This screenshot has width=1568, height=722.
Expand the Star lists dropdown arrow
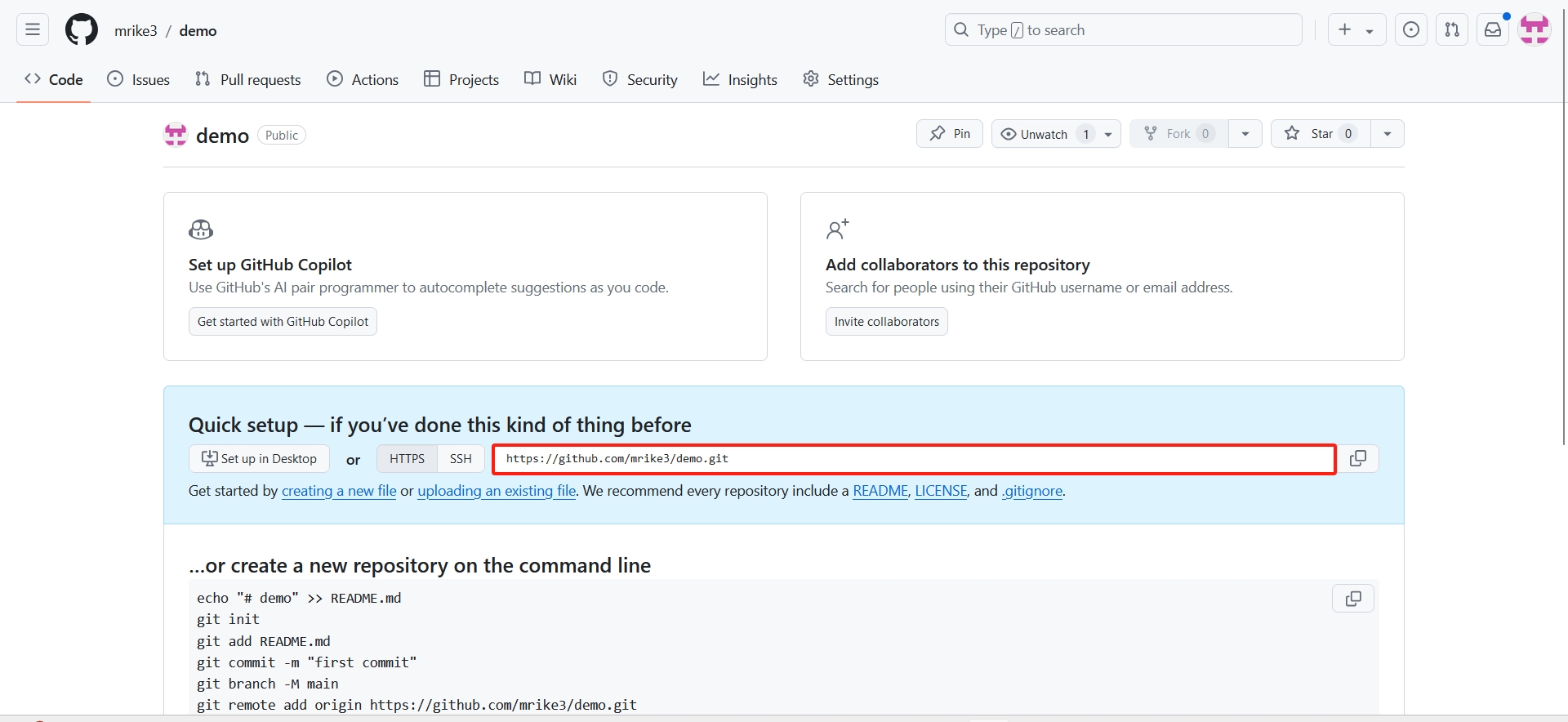[1387, 134]
